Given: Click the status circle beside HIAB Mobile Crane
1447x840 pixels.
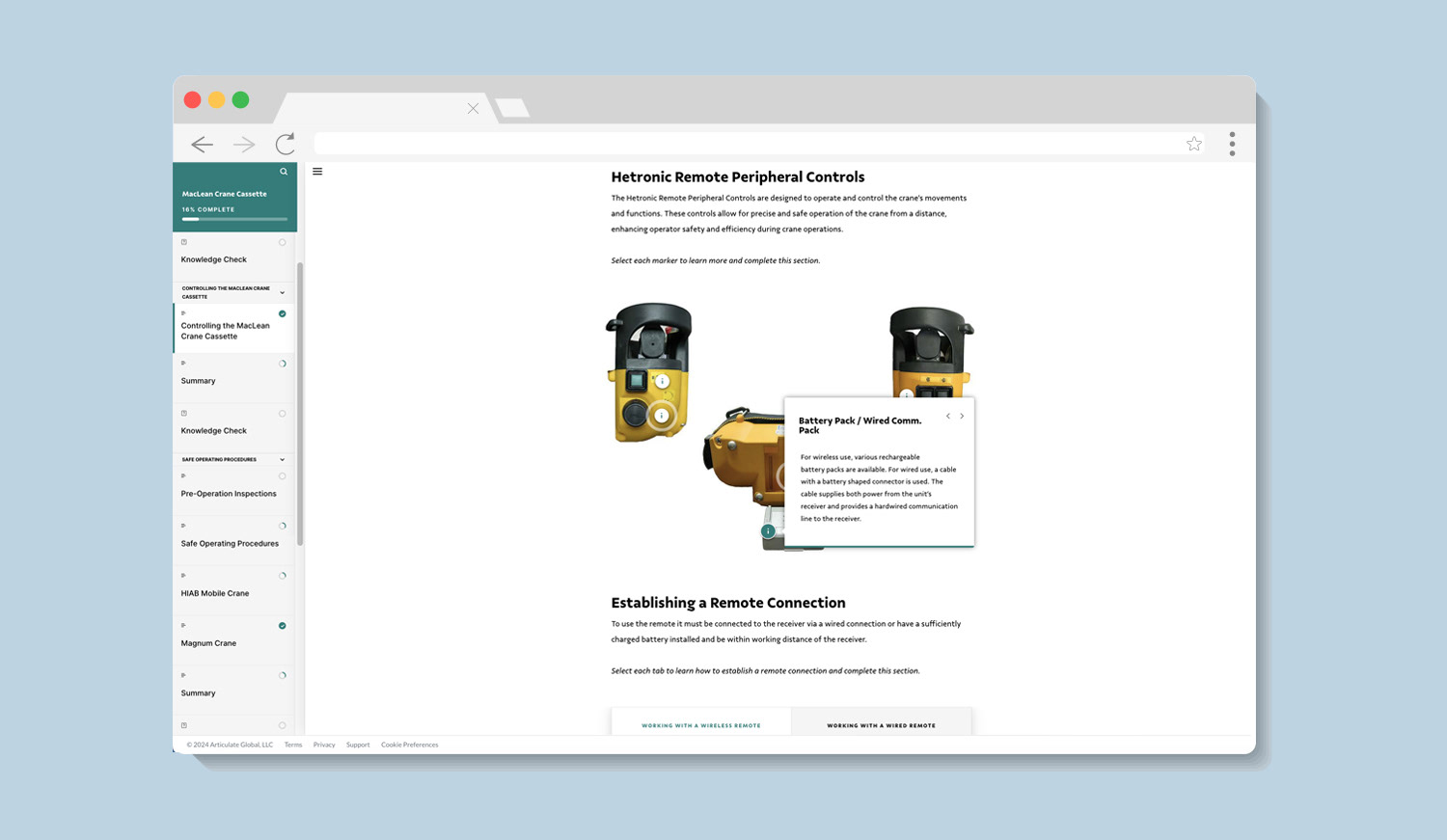Looking at the screenshot, I should pos(283,576).
